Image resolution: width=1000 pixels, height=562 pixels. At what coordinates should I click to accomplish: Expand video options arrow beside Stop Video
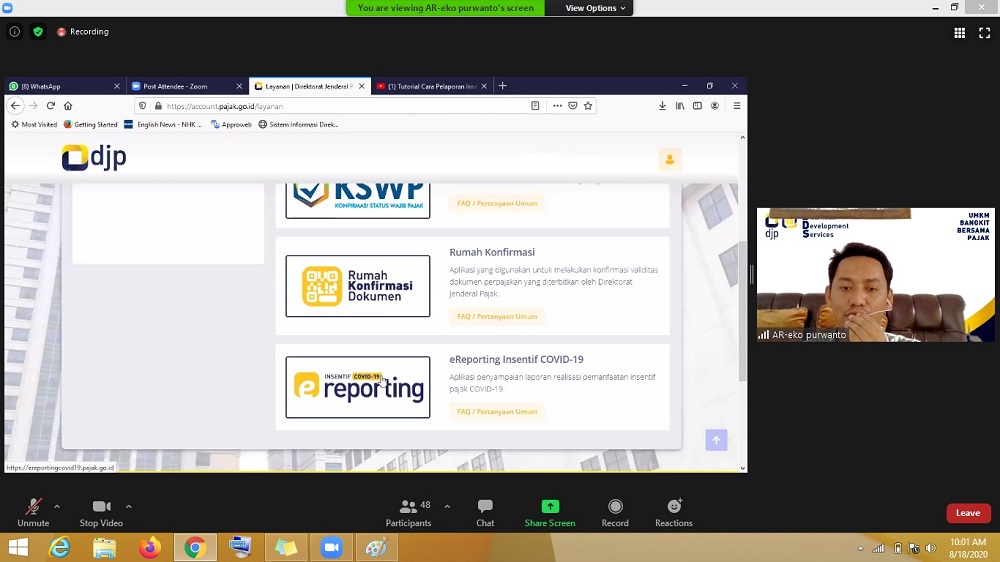pyautogui.click(x=128, y=507)
